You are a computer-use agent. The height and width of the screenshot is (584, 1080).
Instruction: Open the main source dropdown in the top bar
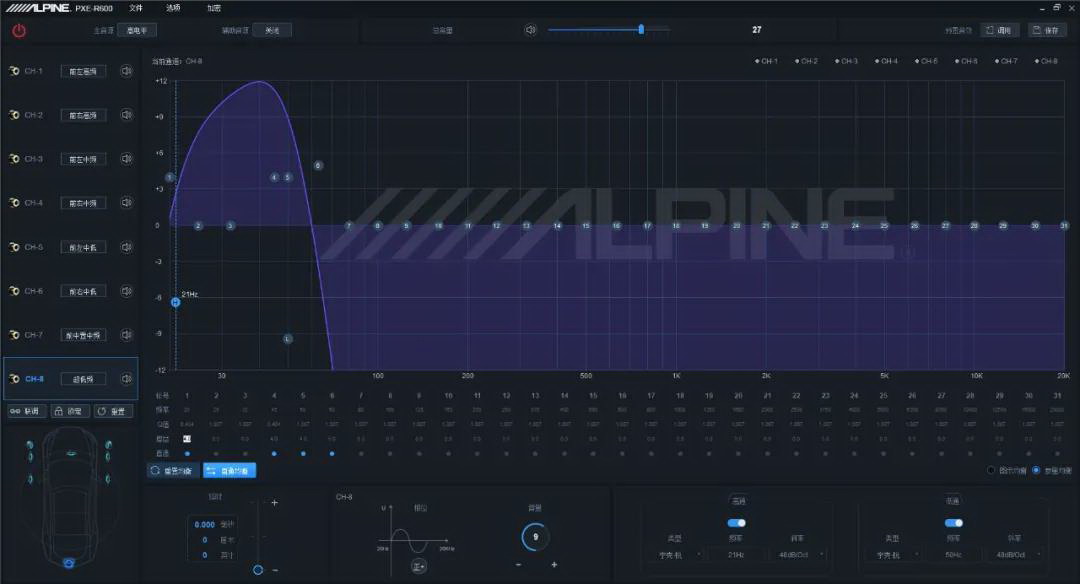(136, 30)
